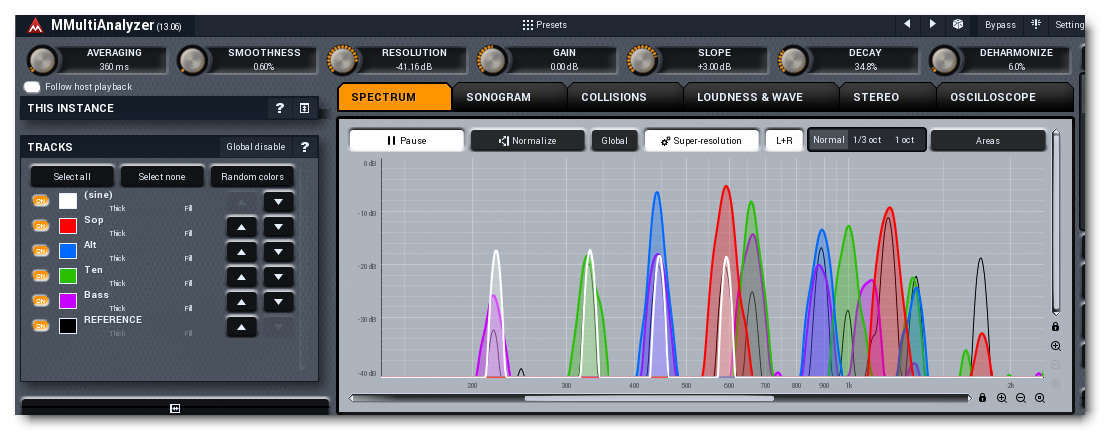Move the Ten track up
The width and height of the screenshot is (1112, 442).
pos(242,277)
